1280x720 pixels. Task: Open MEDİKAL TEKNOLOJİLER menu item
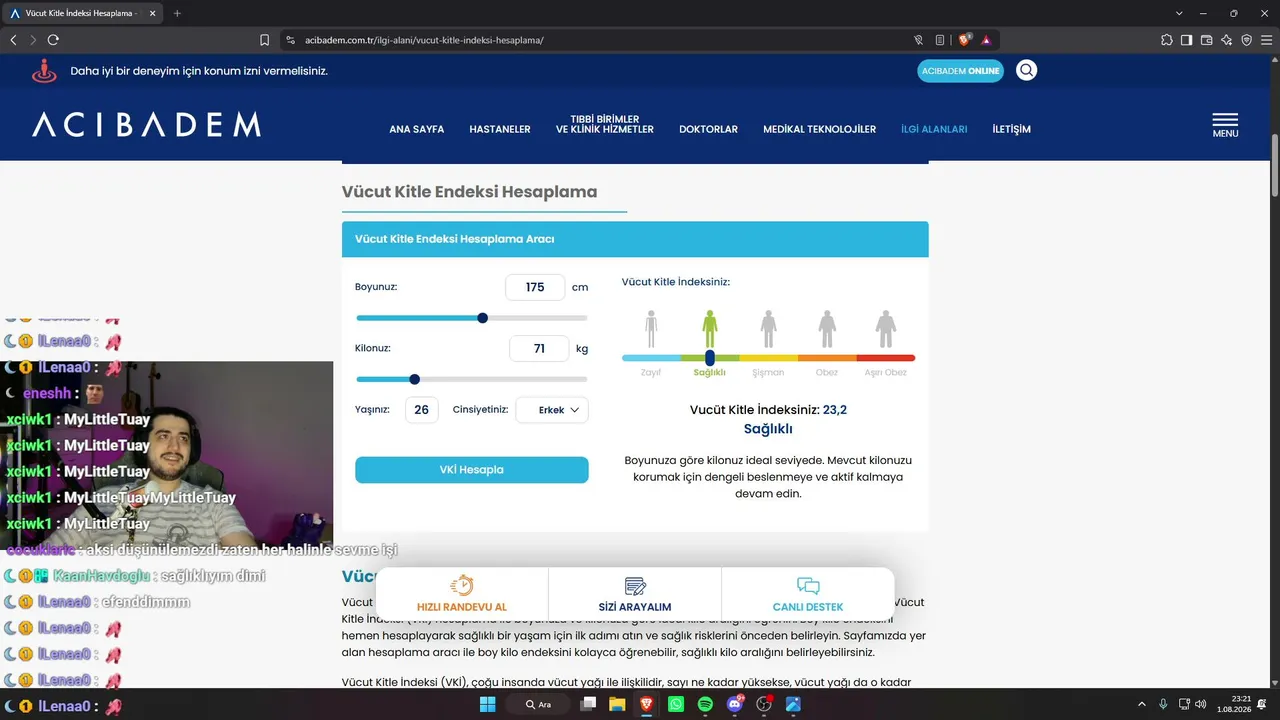(819, 129)
